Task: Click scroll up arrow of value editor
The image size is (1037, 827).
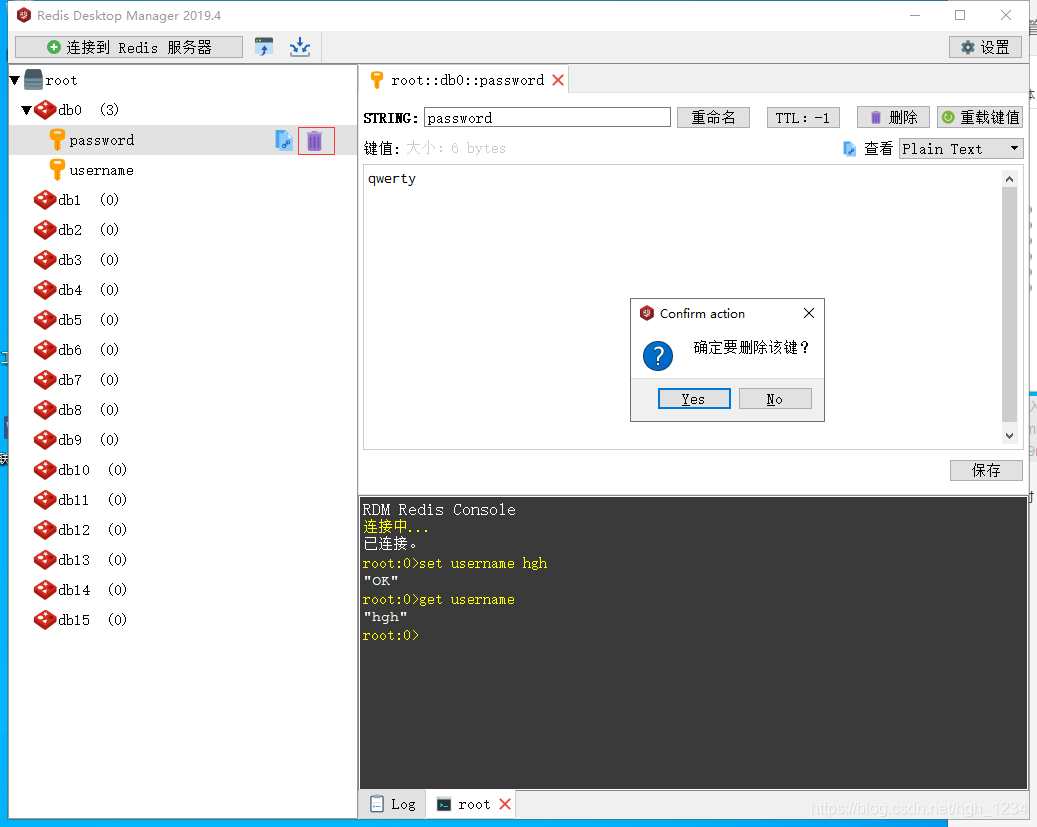Action: pyautogui.click(x=1009, y=179)
